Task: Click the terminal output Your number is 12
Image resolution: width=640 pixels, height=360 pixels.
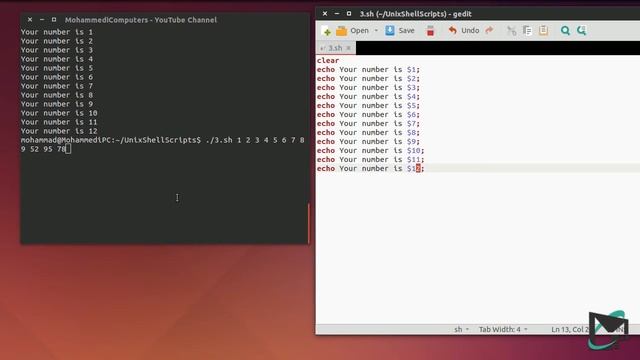Action: pyautogui.click(x=59, y=131)
